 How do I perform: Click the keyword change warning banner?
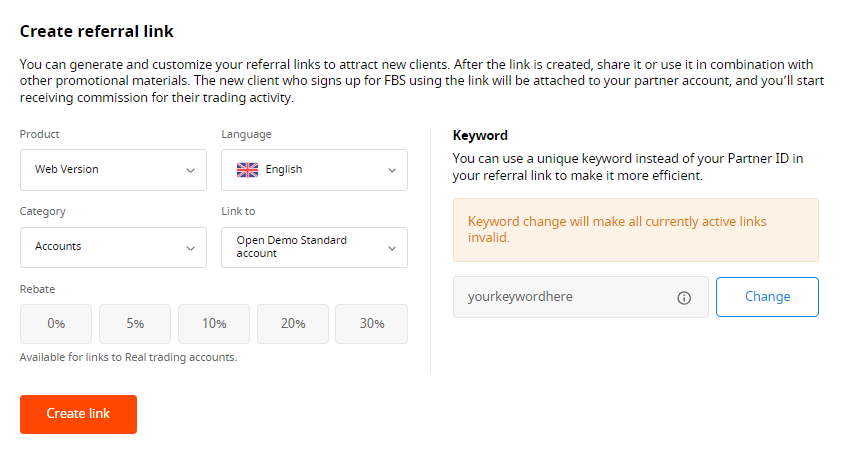click(635, 230)
